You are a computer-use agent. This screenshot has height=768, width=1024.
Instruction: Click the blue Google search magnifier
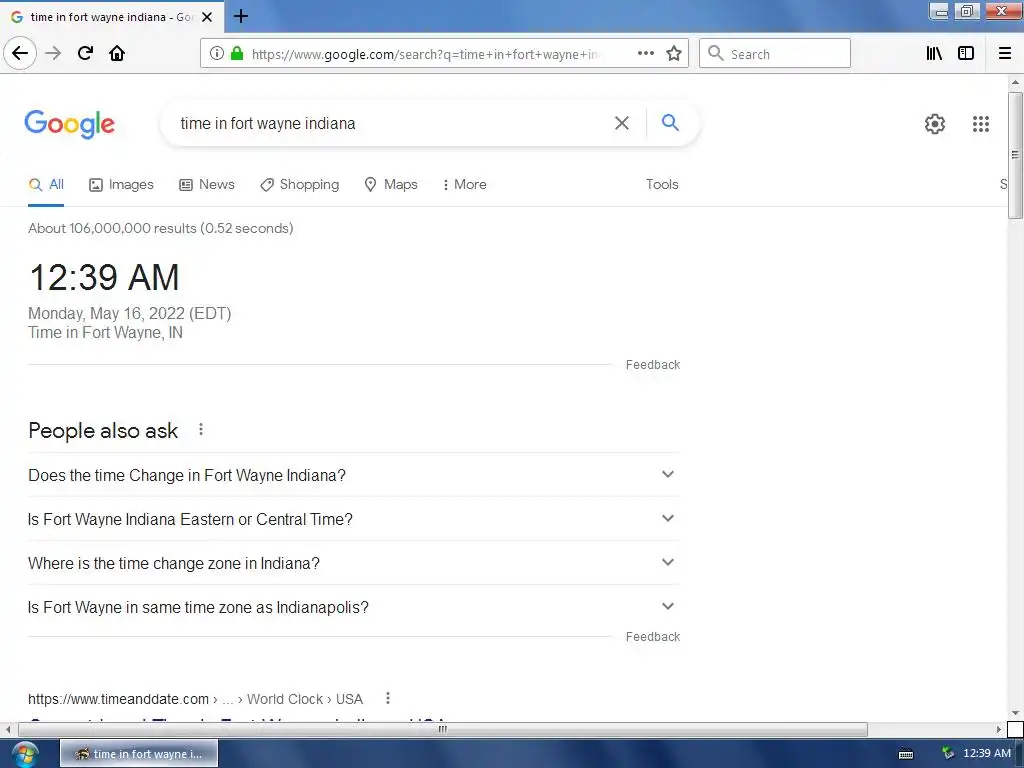click(x=670, y=122)
